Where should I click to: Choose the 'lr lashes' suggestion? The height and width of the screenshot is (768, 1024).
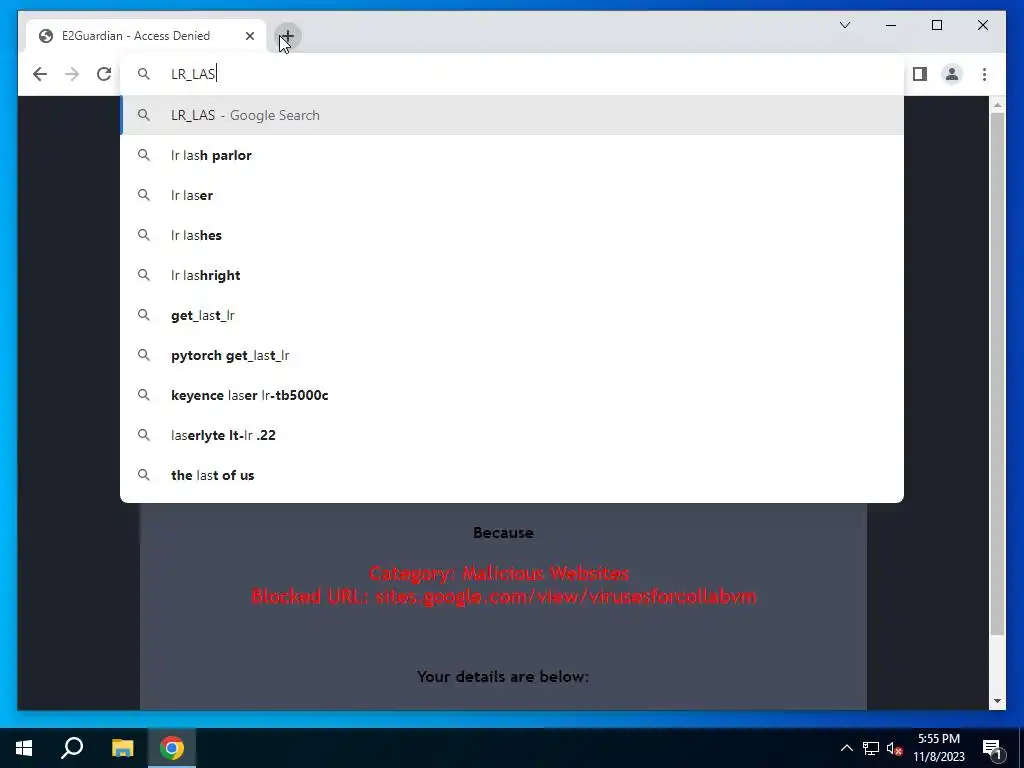pos(512,234)
